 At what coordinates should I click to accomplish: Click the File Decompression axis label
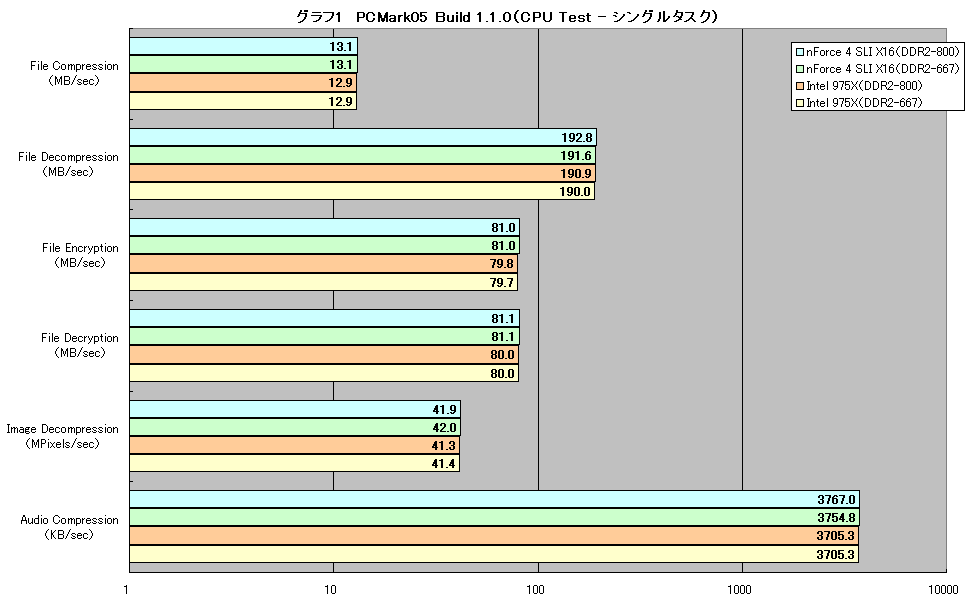(68, 164)
